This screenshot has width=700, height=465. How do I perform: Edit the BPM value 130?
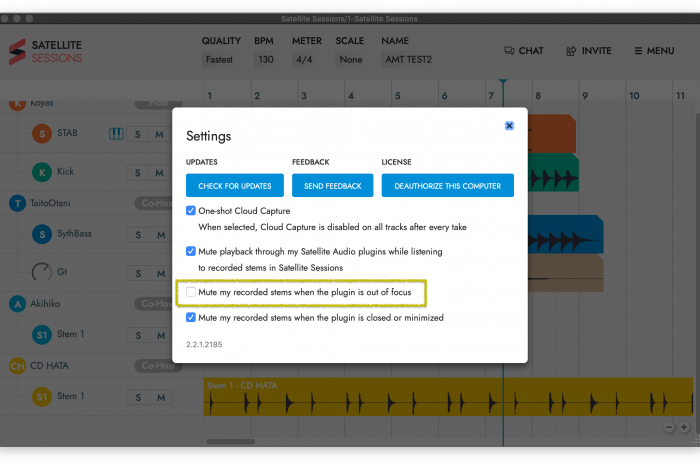tap(266, 59)
